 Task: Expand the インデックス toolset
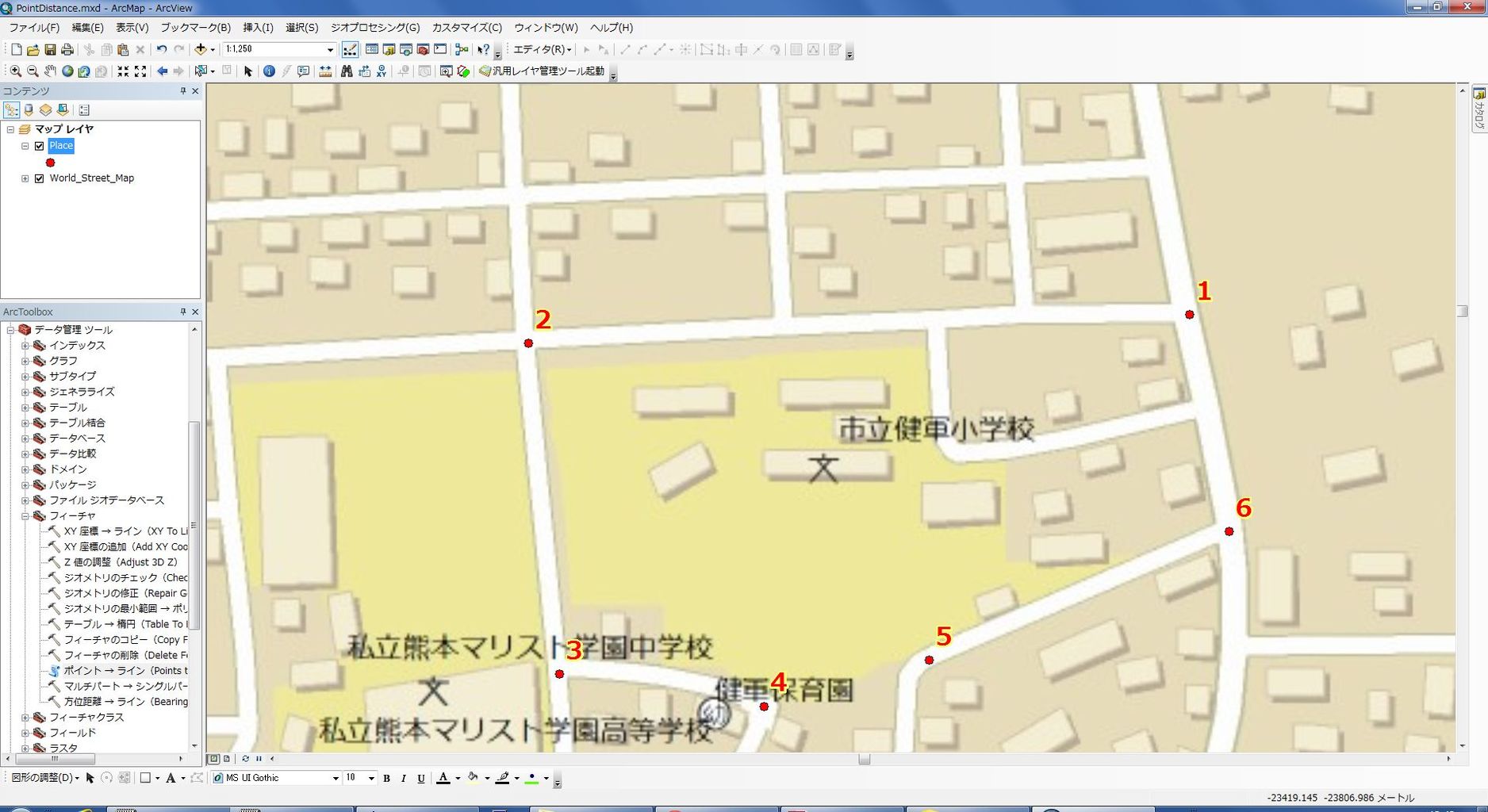click(x=25, y=346)
